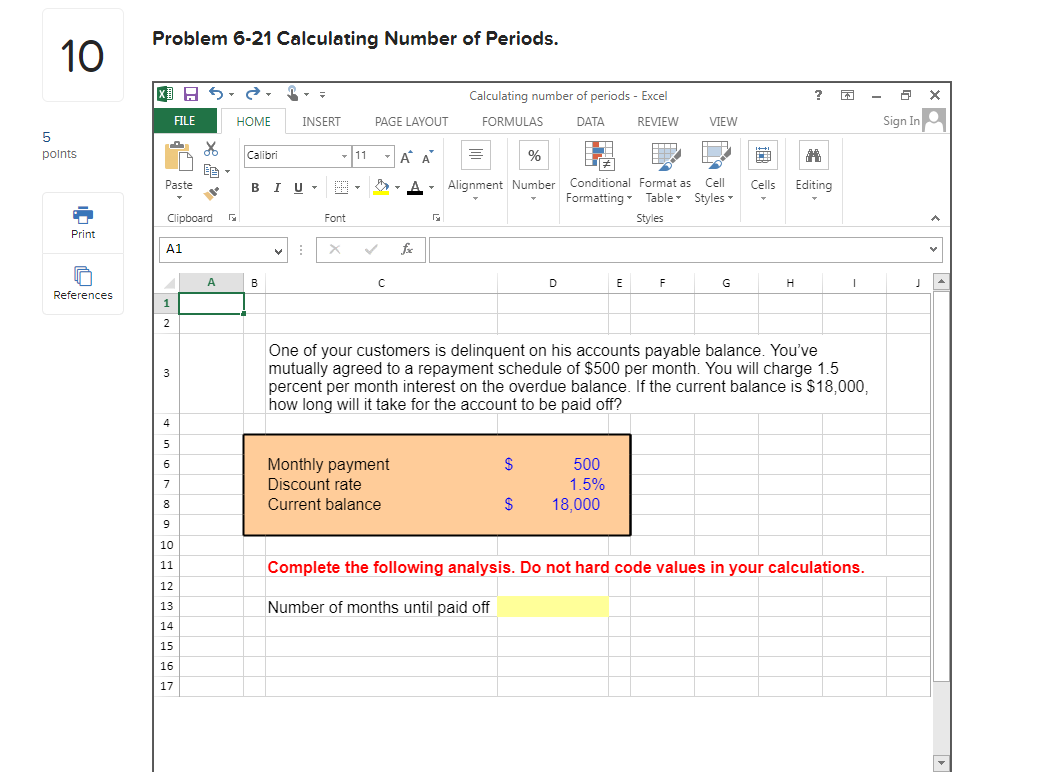Viewport: 1051px width, 772px height.
Task: Toggle Bold formatting
Action: pos(253,187)
